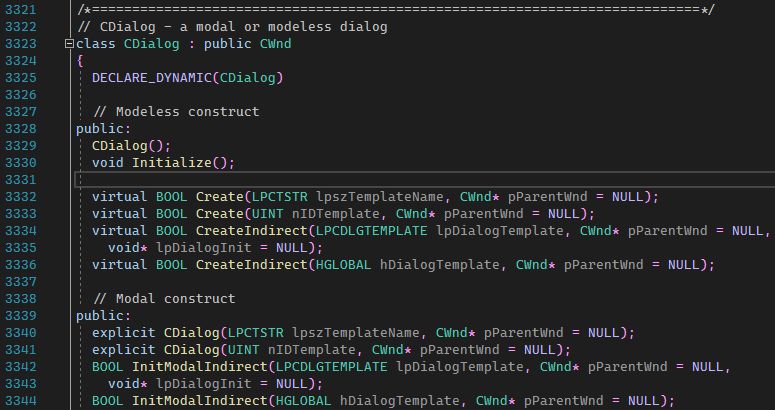Click 'lpszTemplateName' on line 3332

(x=380, y=197)
